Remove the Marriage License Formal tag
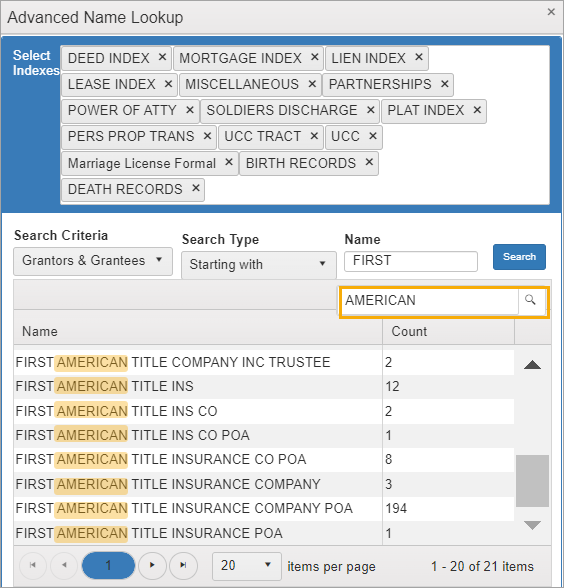Image resolution: width=564 pixels, height=588 pixels. [x=229, y=162]
